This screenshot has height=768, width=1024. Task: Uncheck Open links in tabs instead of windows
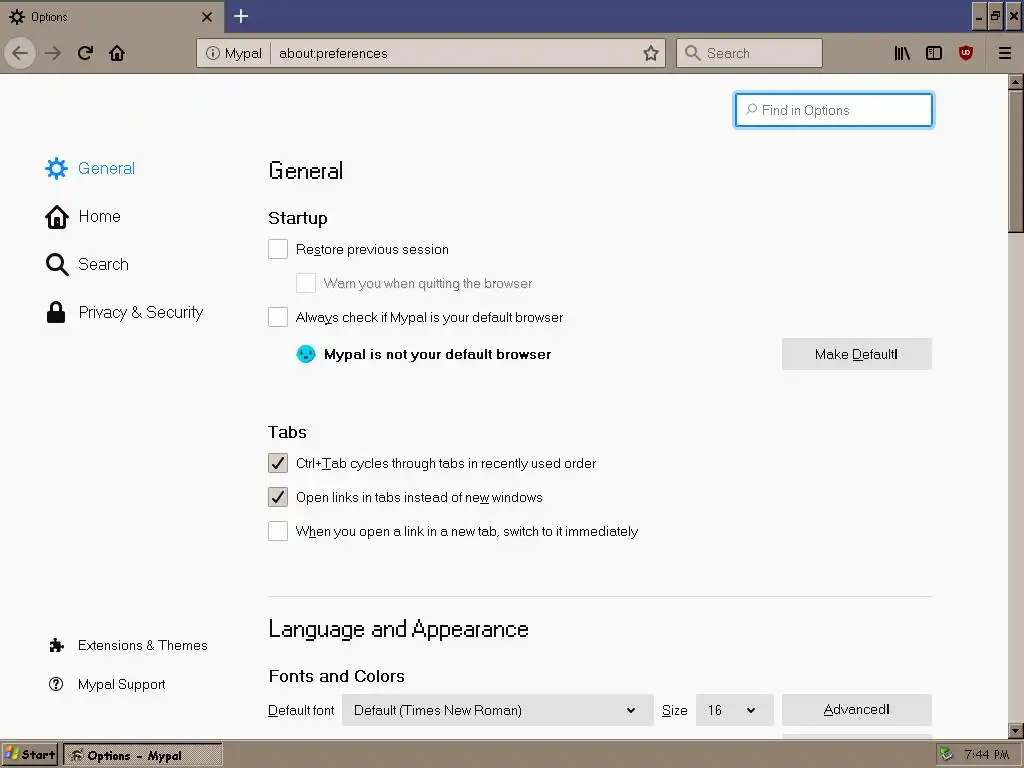click(278, 497)
